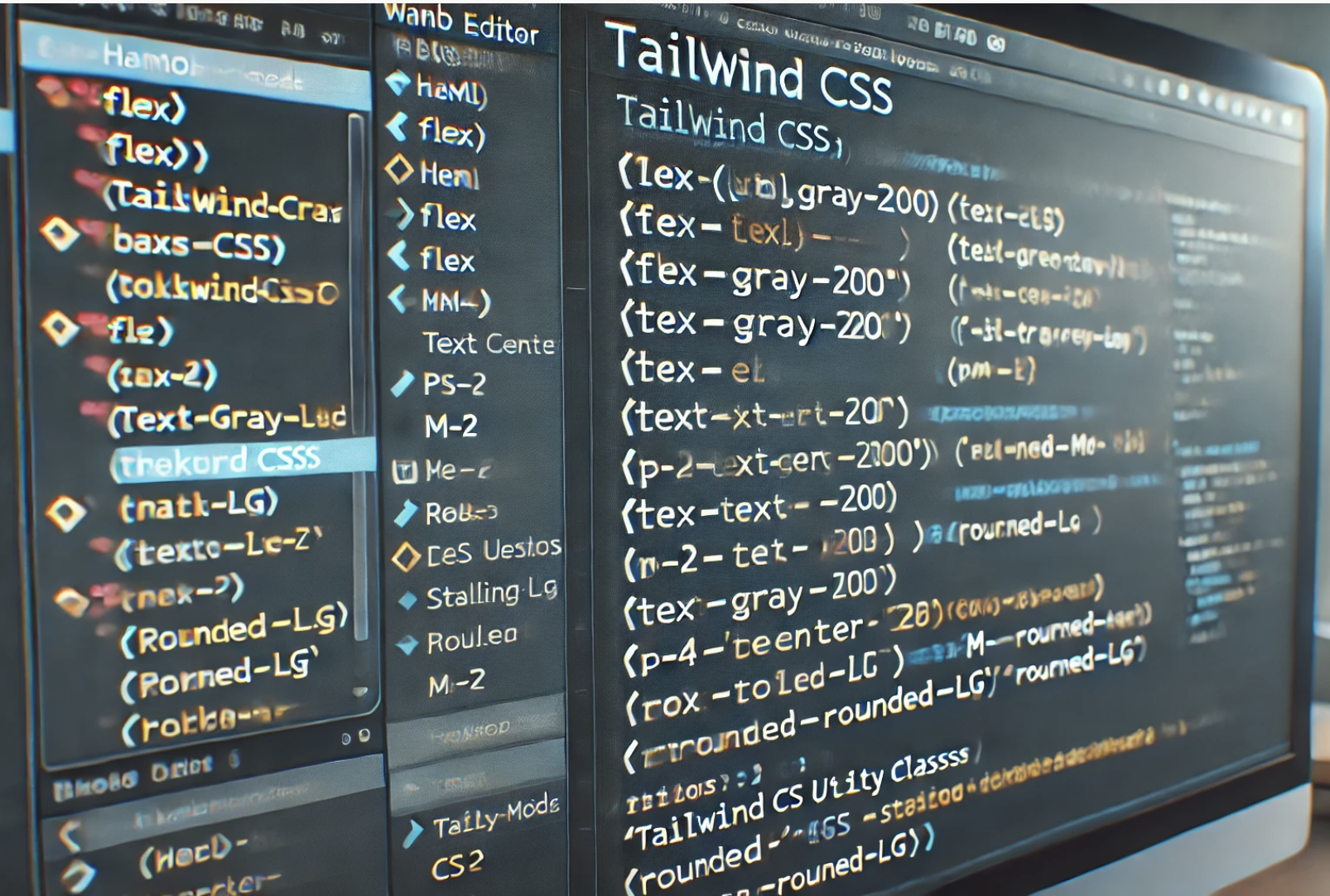Expand the Taily-Mode chevron arrow

412,833
